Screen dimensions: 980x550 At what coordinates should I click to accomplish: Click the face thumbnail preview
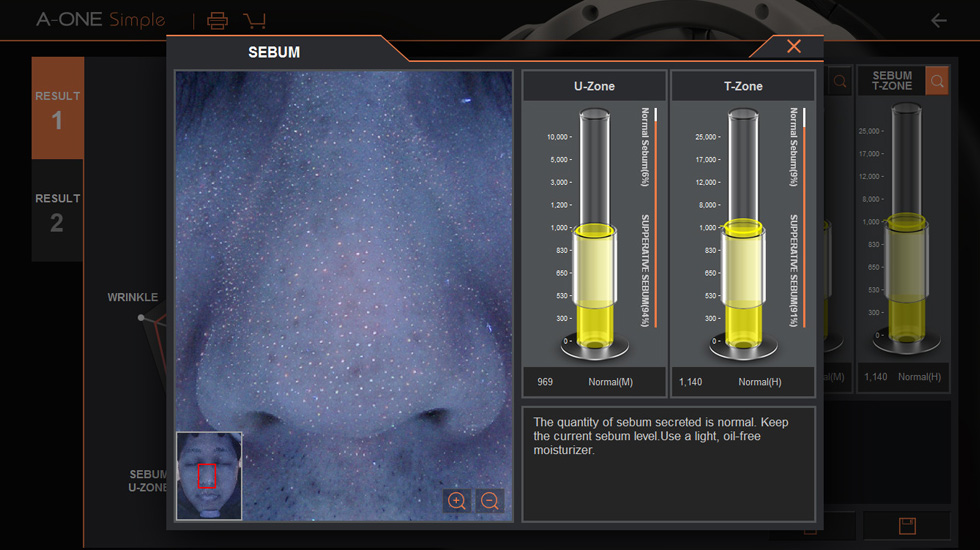coord(209,476)
